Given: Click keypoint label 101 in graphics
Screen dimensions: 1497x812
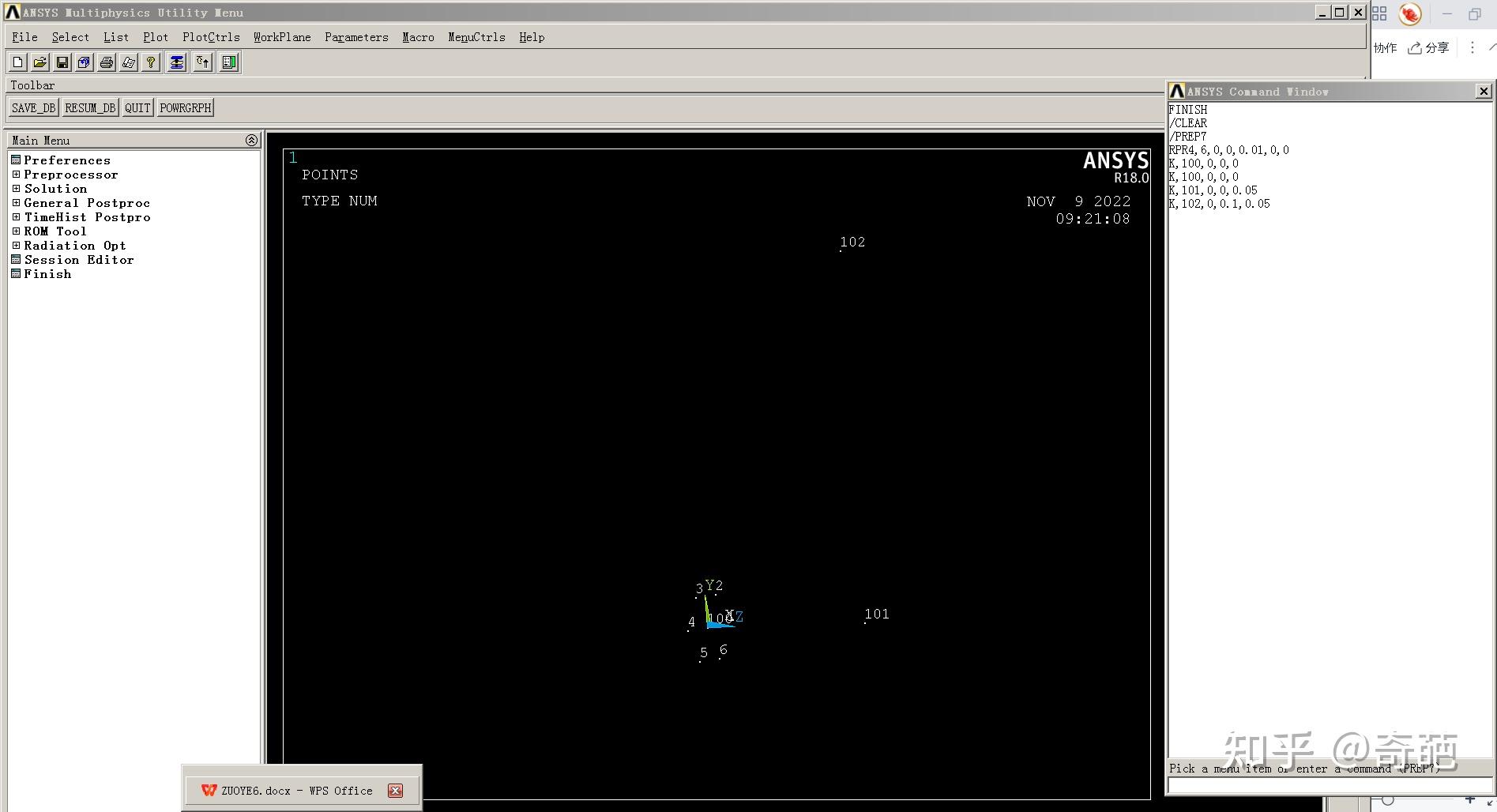Looking at the screenshot, I should click(x=877, y=614).
